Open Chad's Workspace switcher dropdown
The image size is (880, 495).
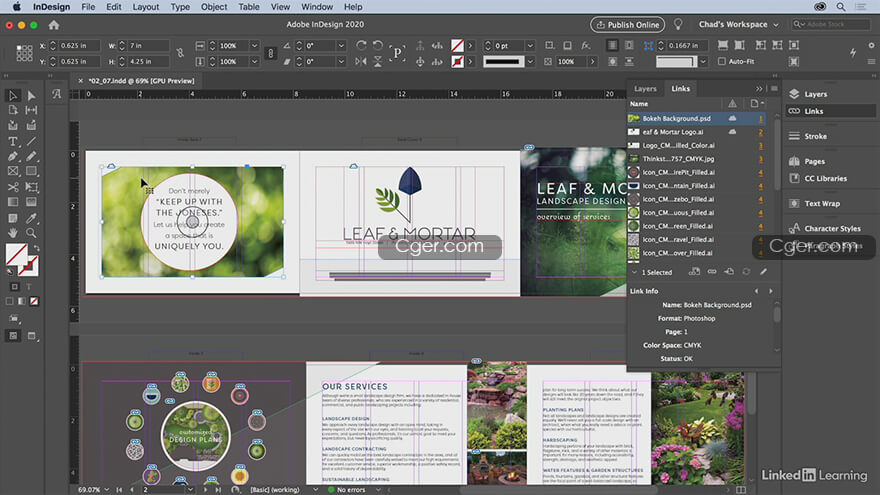point(739,25)
